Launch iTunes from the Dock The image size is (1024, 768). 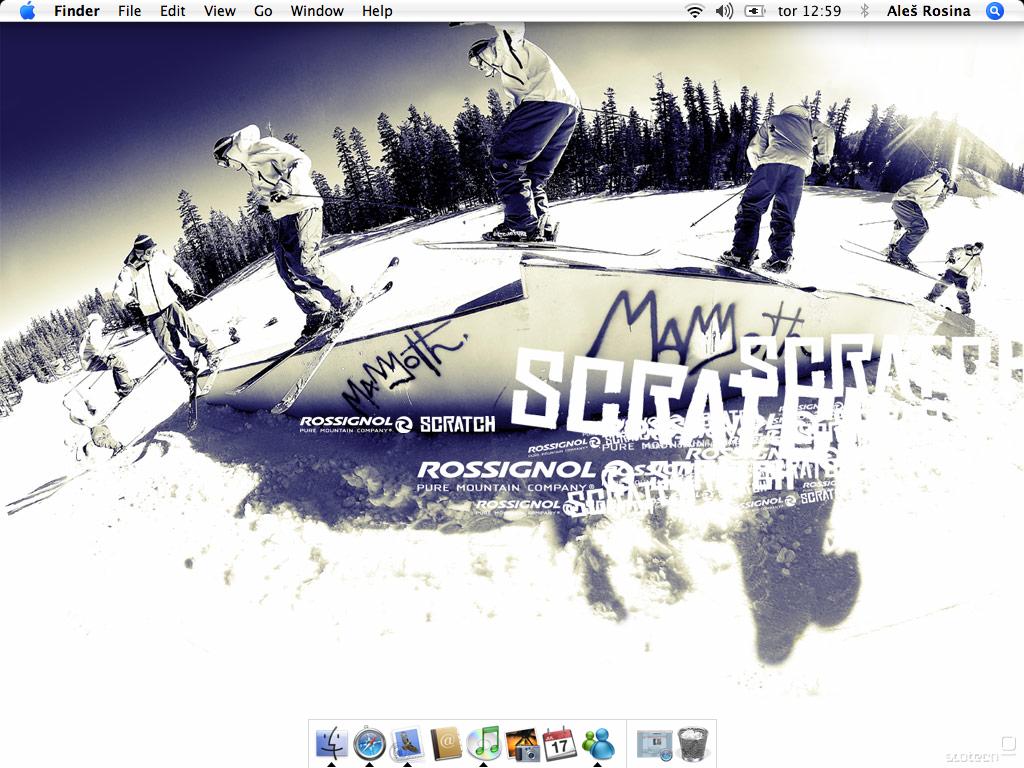[x=483, y=743]
